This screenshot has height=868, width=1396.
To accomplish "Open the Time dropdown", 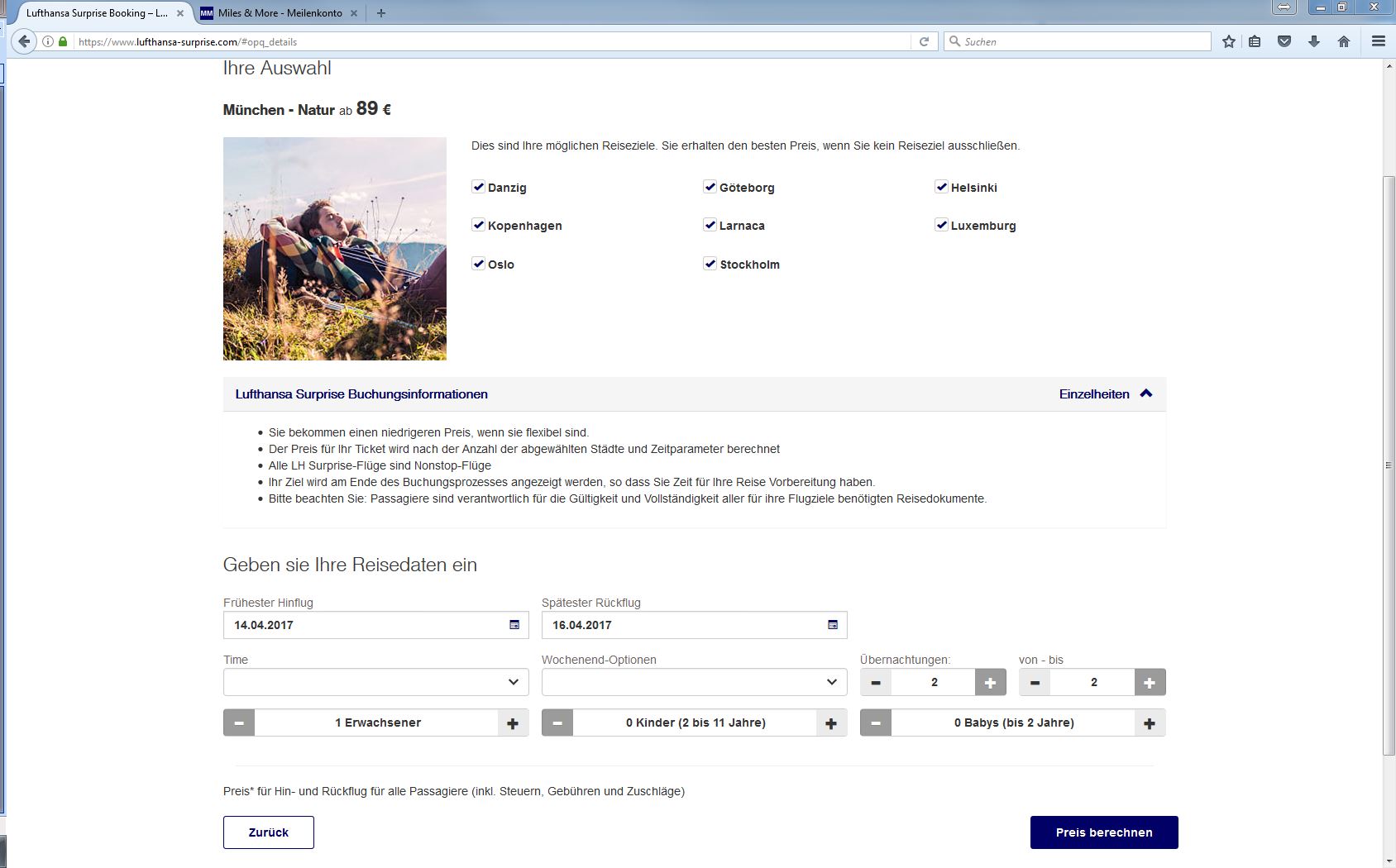I will click(375, 682).
